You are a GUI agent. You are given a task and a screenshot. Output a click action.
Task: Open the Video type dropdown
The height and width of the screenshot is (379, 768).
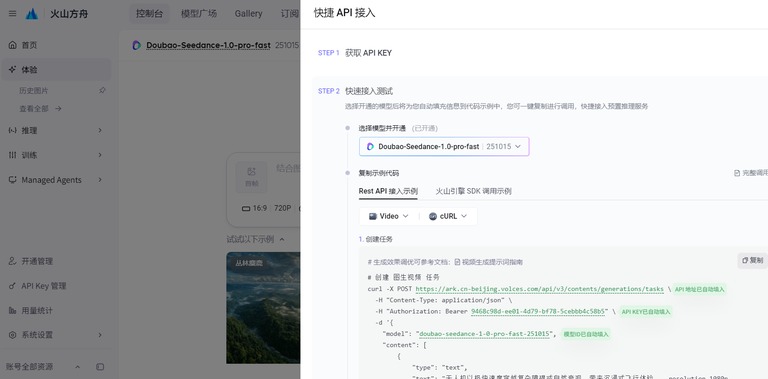389,216
